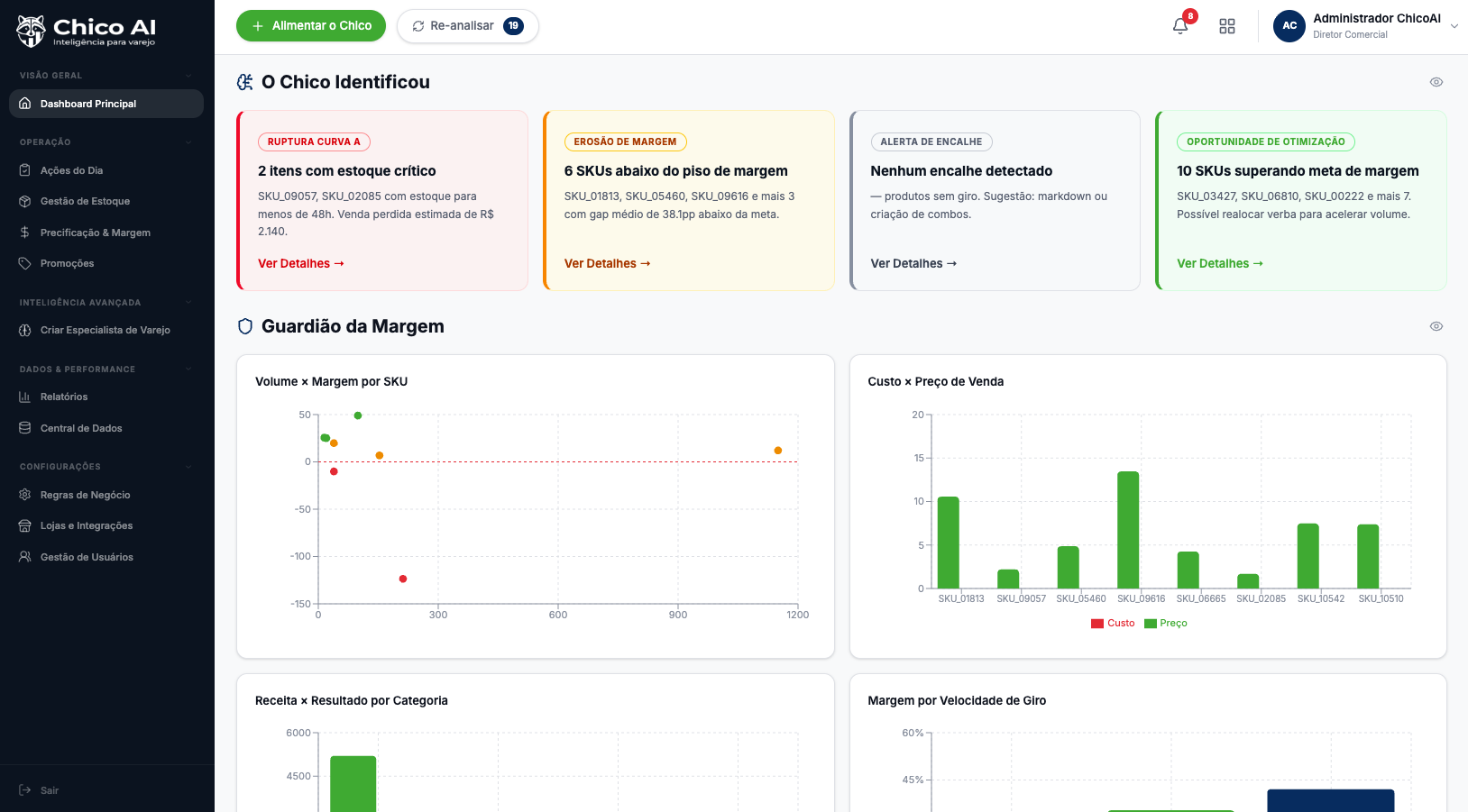Open Gestão de Usuários page
1468x812 pixels.
pyautogui.click(x=106, y=557)
